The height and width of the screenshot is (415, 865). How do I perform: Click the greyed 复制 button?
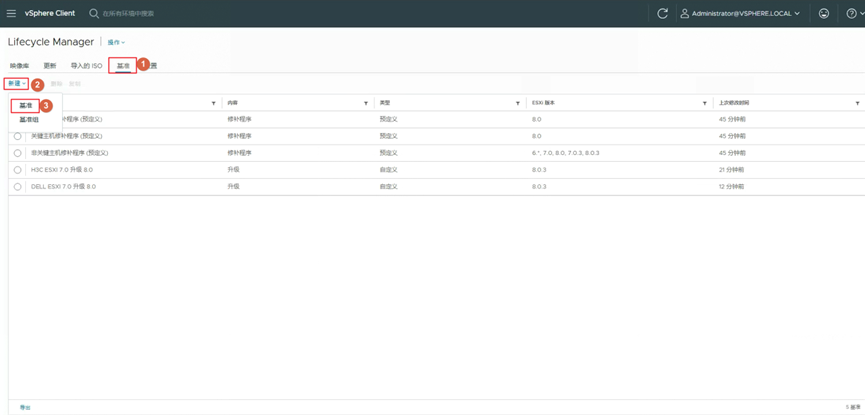tap(74, 84)
